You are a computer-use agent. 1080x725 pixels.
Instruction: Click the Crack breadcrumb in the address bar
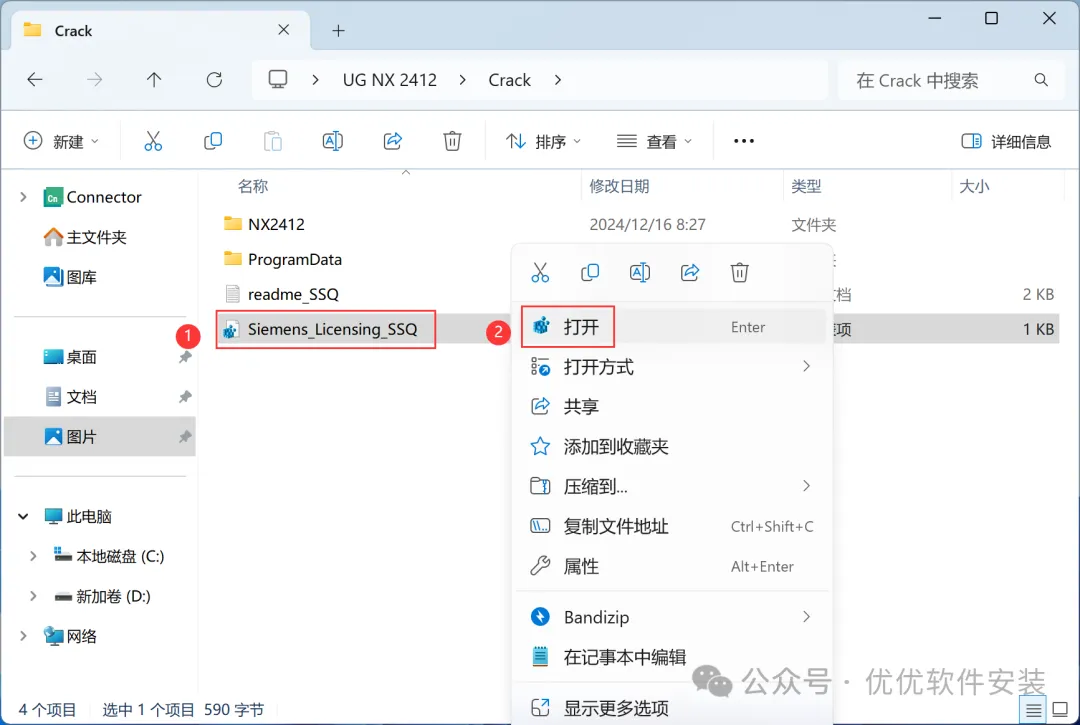click(x=510, y=80)
